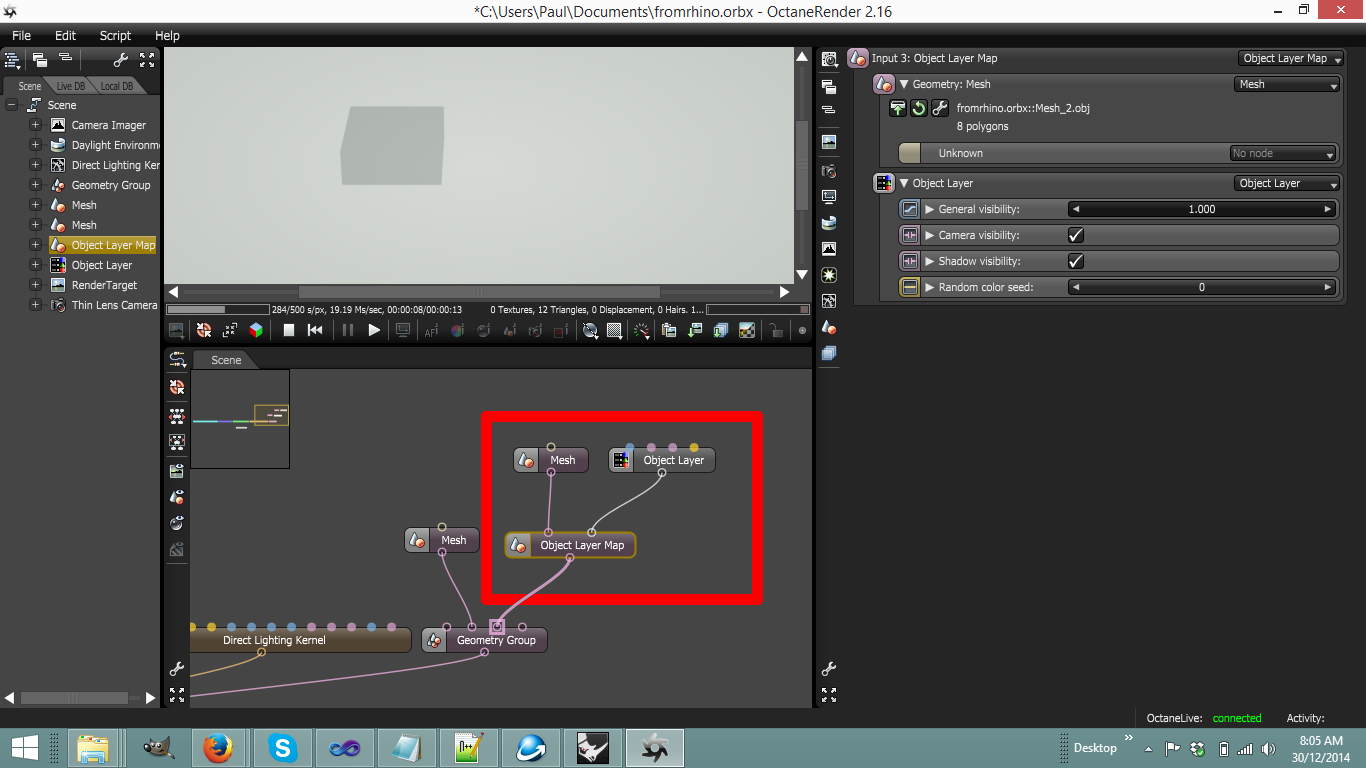The image size is (1366, 768).
Task: Open the File menu
Action: pyautogui.click(x=21, y=35)
